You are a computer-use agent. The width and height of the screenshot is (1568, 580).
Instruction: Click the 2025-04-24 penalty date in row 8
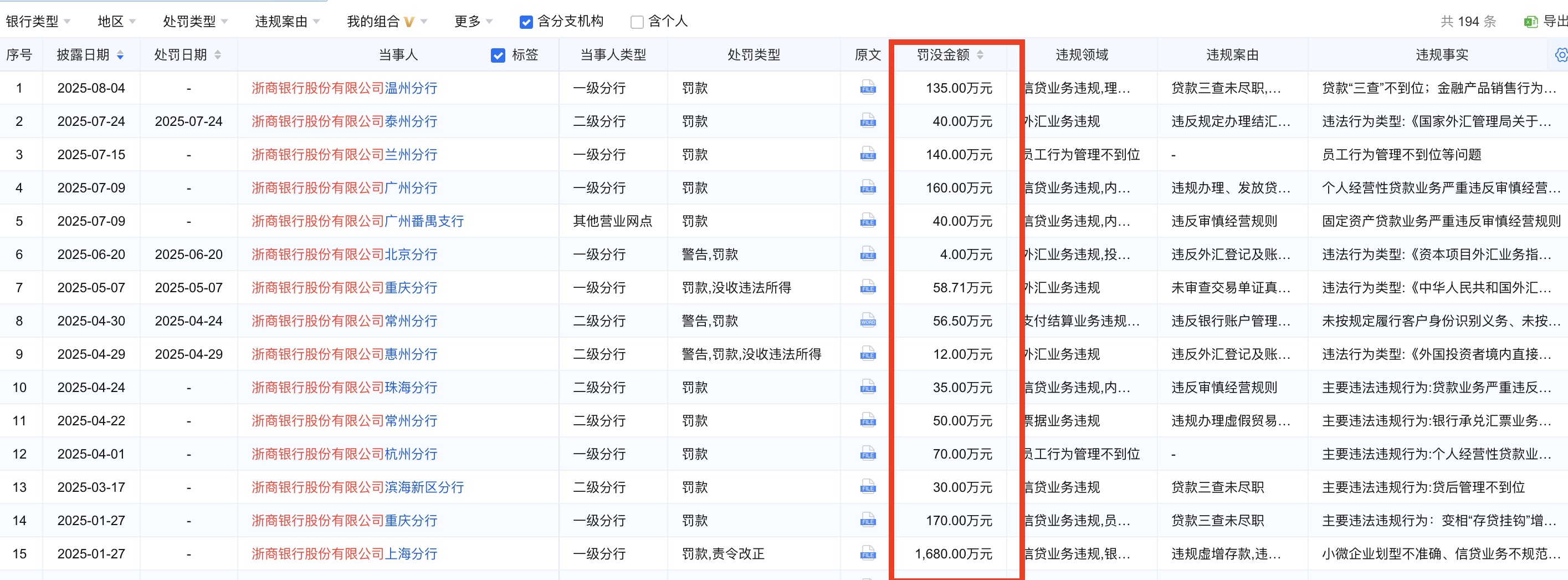pos(189,321)
